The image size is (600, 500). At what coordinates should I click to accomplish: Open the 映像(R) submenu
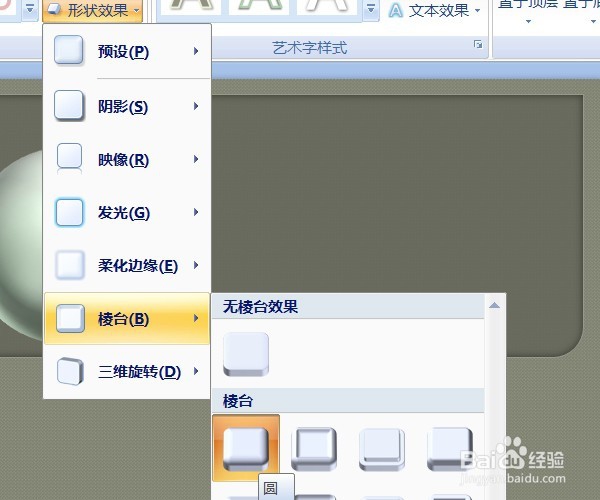[x=127, y=159]
